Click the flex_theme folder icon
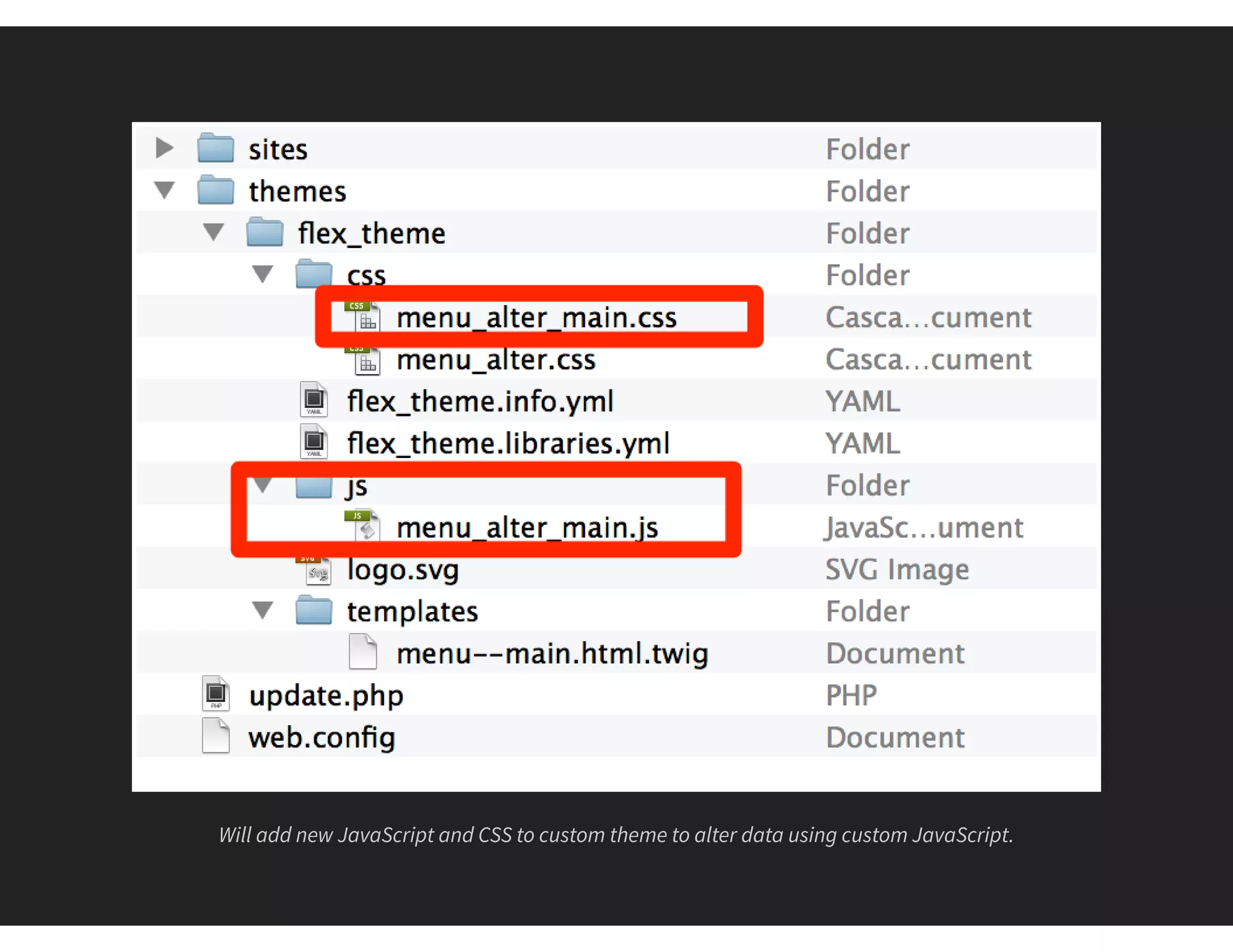Screen dimensions: 1233x952 tap(265, 232)
